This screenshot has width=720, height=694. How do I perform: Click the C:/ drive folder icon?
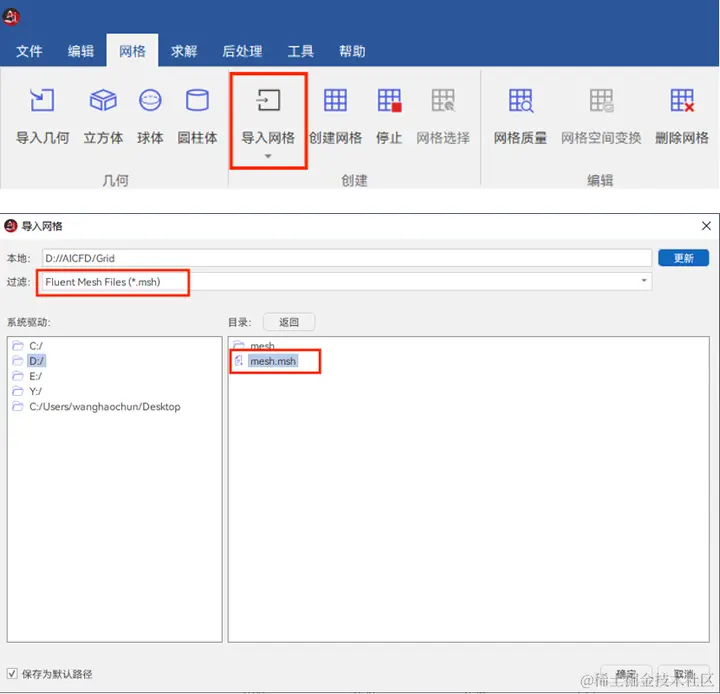point(18,345)
